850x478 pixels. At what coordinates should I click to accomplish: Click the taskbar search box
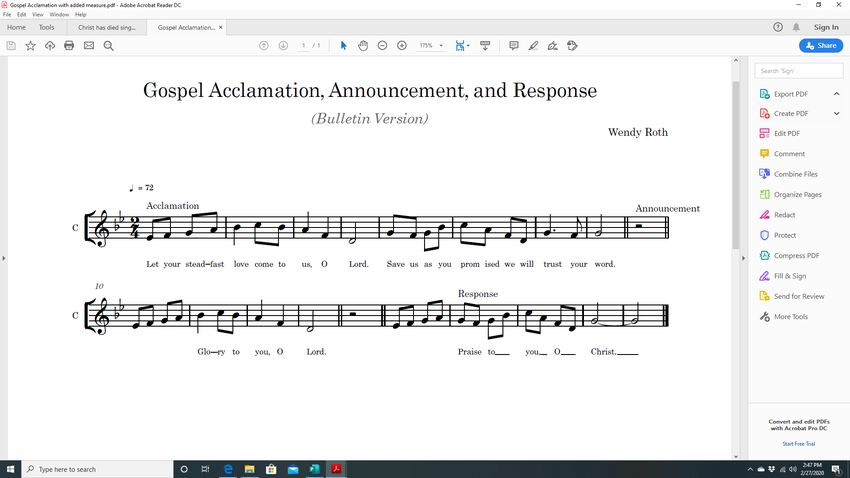pyautogui.click(x=98, y=469)
